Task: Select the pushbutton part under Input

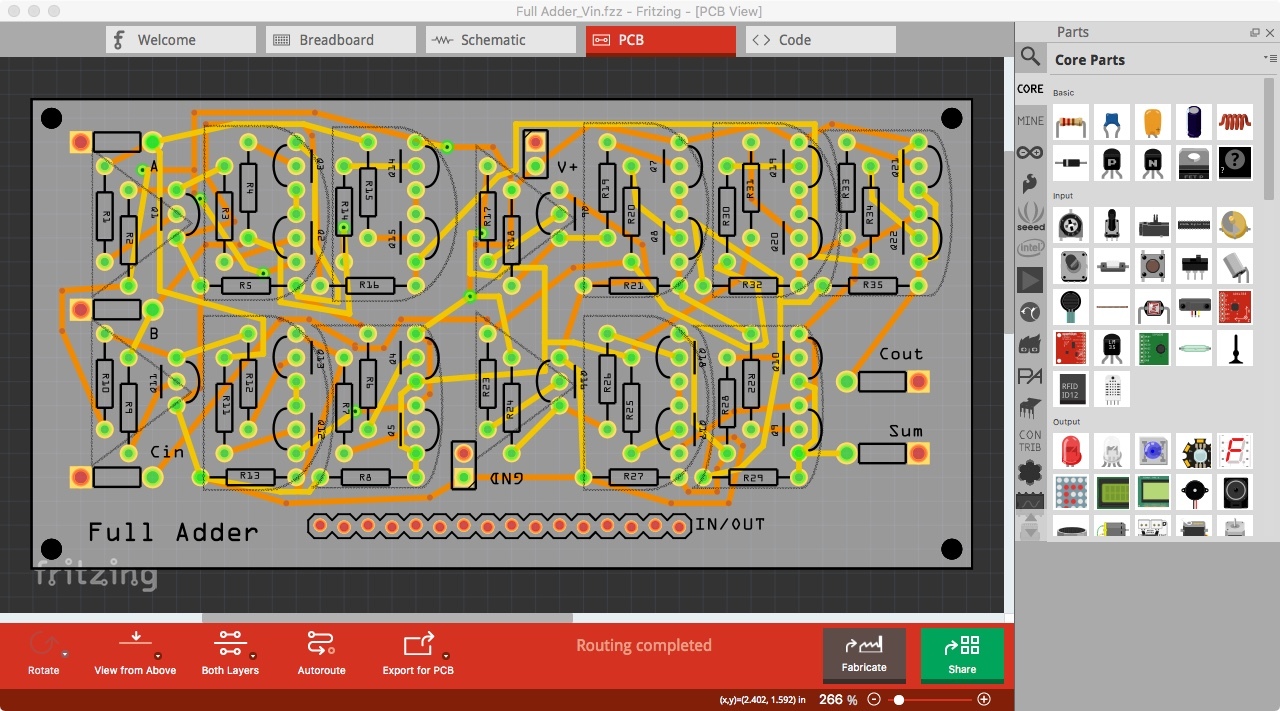Action: [x=1153, y=266]
